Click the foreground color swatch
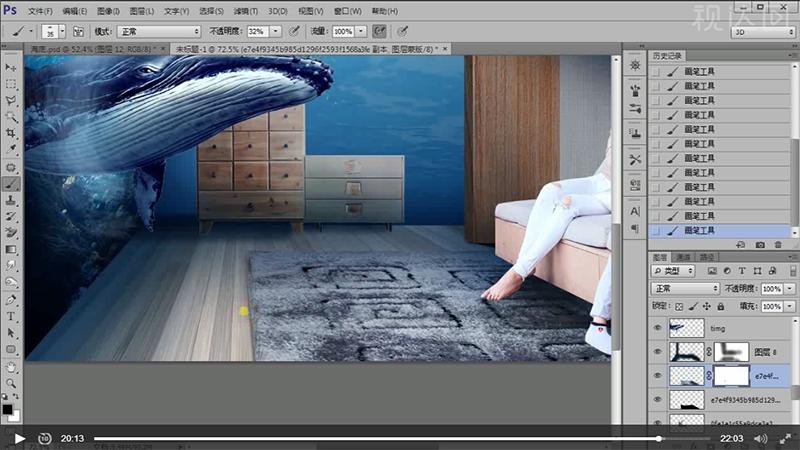800x450 pixels. 8,407
